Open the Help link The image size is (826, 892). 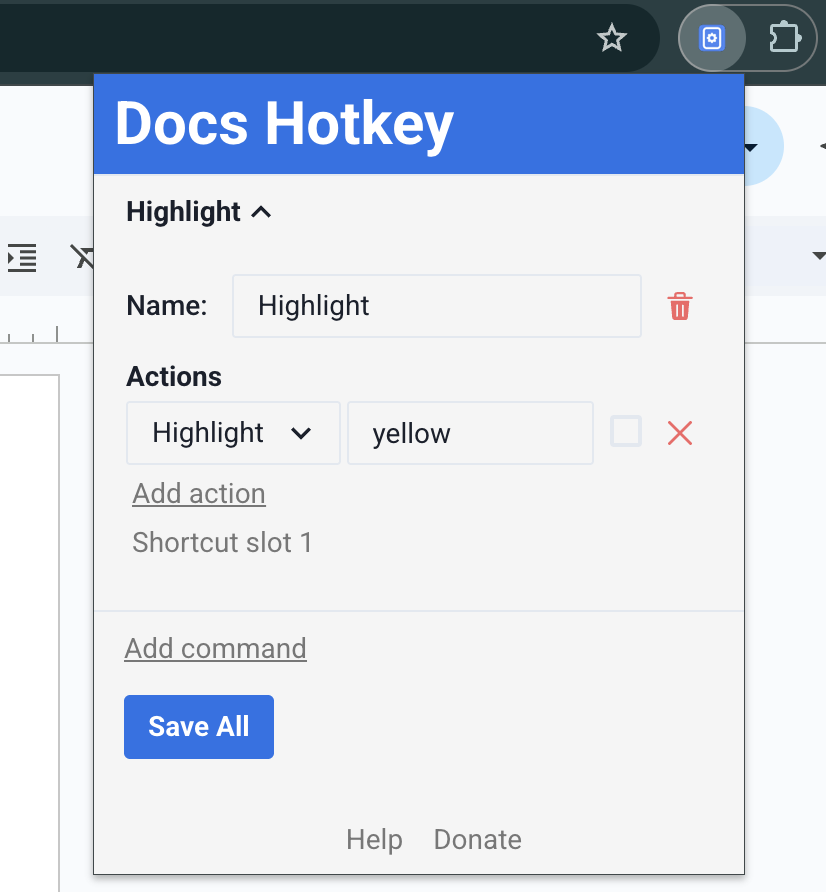[x=374, y=840]
